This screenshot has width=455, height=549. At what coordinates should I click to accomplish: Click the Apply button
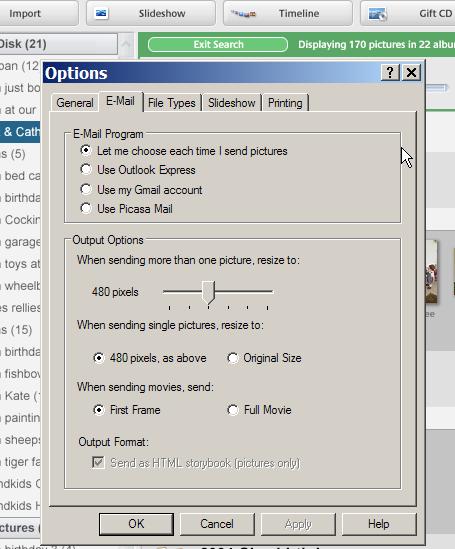click(x=298, y=524)
